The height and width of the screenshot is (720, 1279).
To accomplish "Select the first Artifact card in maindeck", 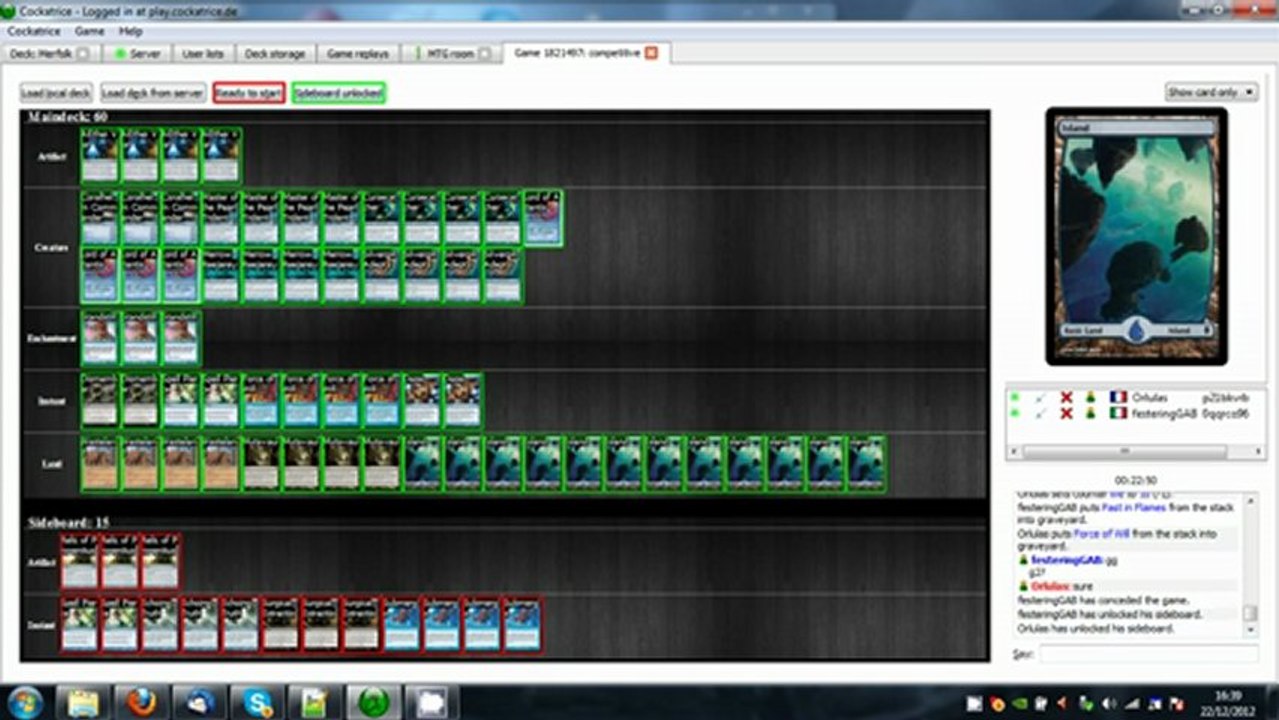I will [100, 155].
